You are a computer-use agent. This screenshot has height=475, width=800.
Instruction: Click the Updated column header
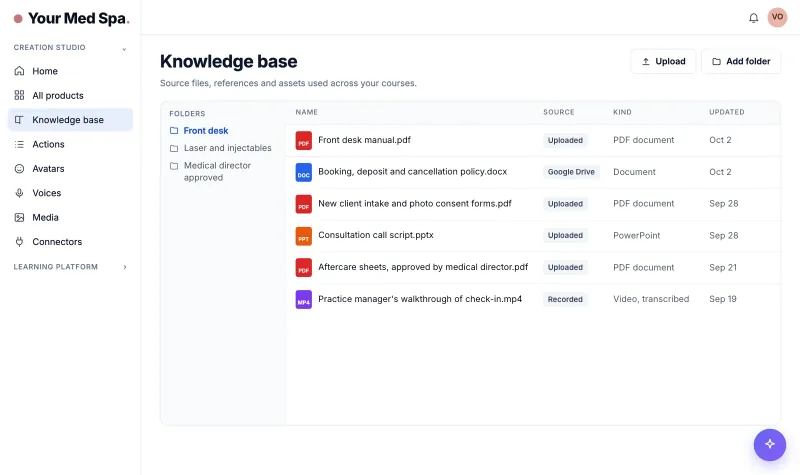point(727,112)
